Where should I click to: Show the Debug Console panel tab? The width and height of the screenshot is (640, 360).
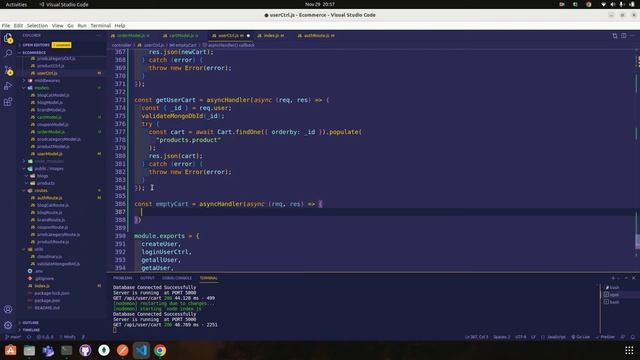coord(177,278)
